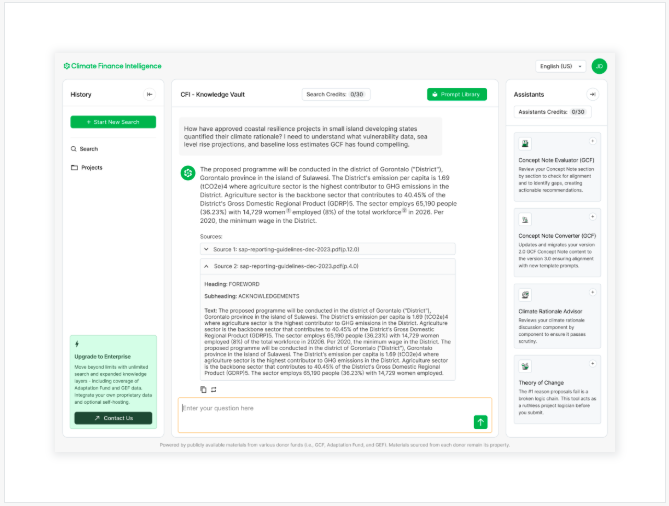669x506 pixels.
Task: Click the CFI - Knowledge Vault title
Action: click(212, 95)
